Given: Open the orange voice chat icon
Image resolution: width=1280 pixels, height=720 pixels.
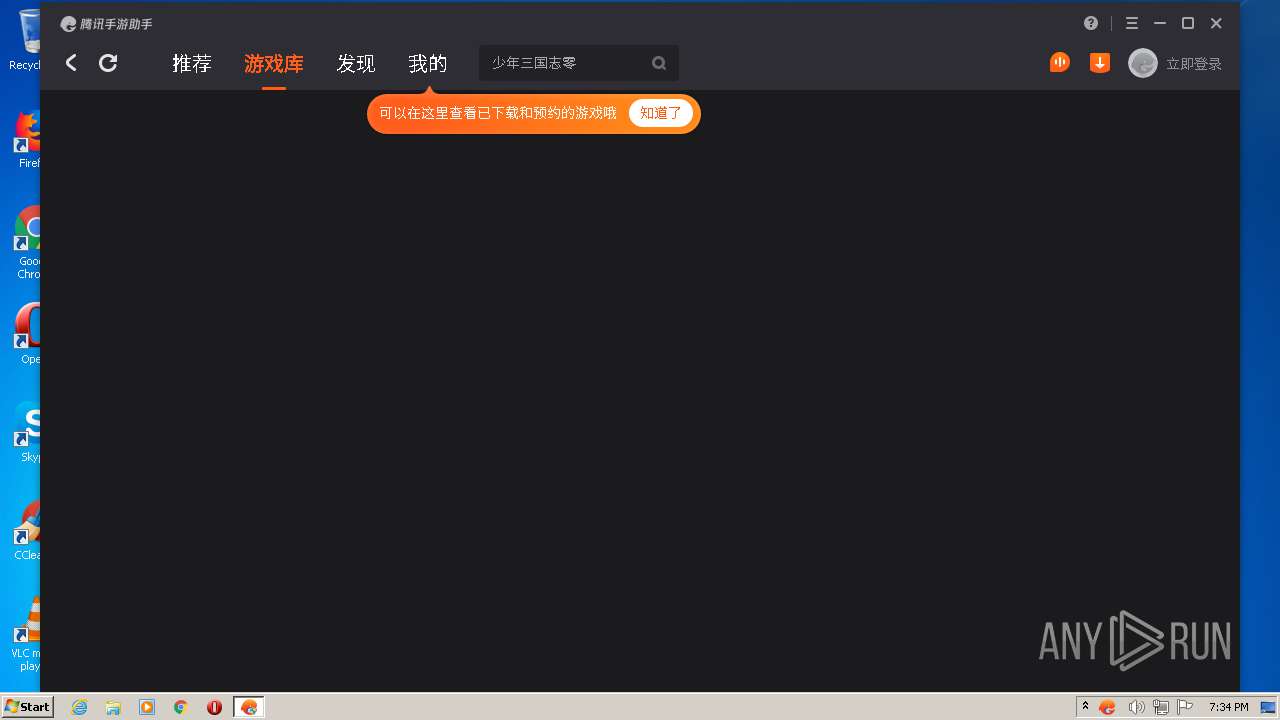Looking at the screenshot, I should click(x=1060, y=62).
